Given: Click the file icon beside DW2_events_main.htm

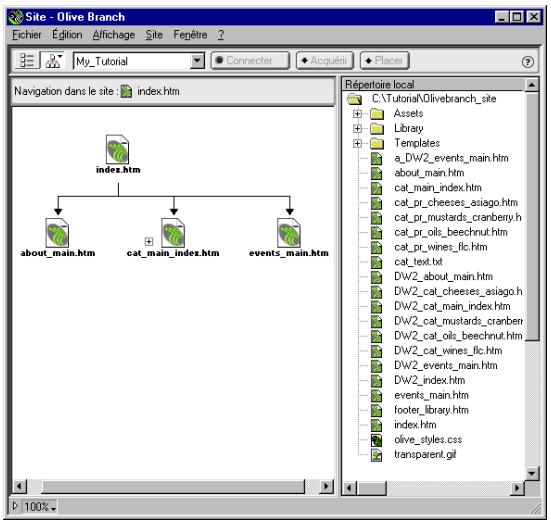Looking at the screenshot, I should [377, 366].
